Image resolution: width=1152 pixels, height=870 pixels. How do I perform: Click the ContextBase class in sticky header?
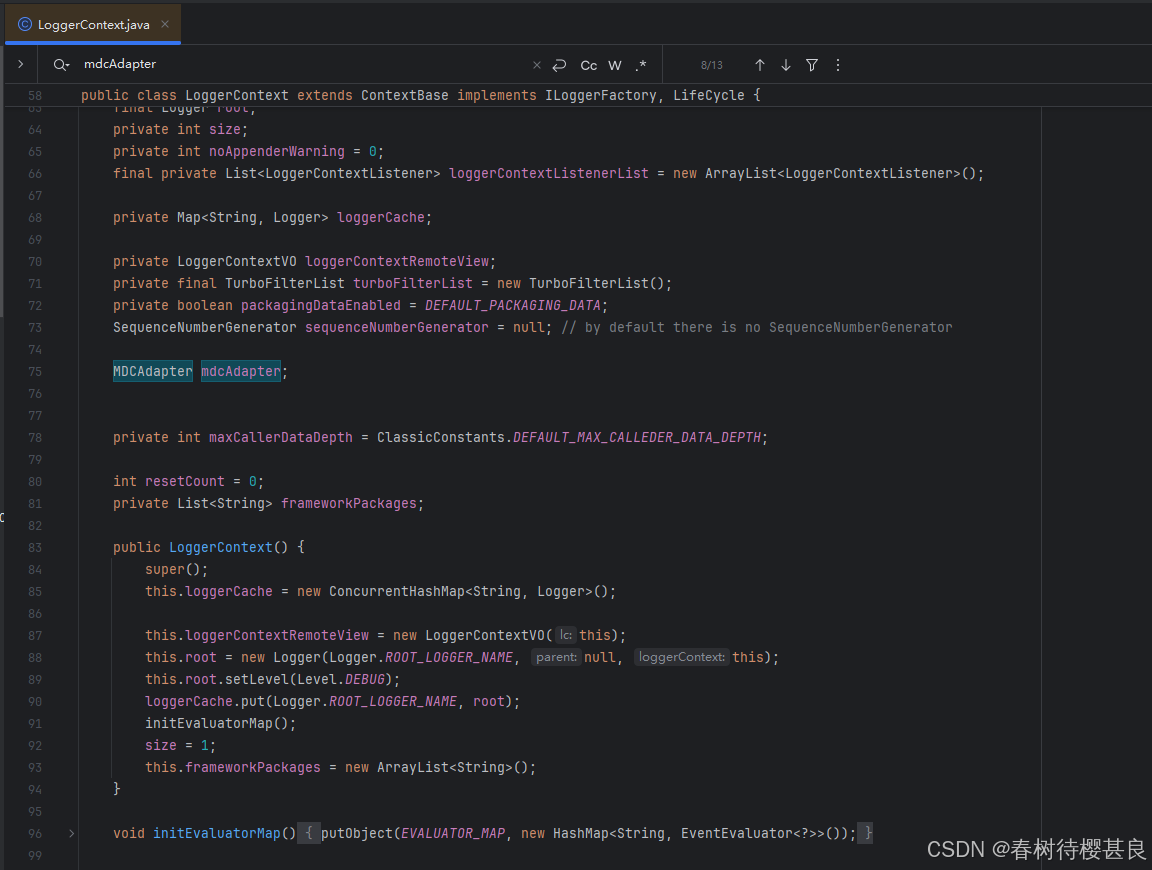click(404, 96)
